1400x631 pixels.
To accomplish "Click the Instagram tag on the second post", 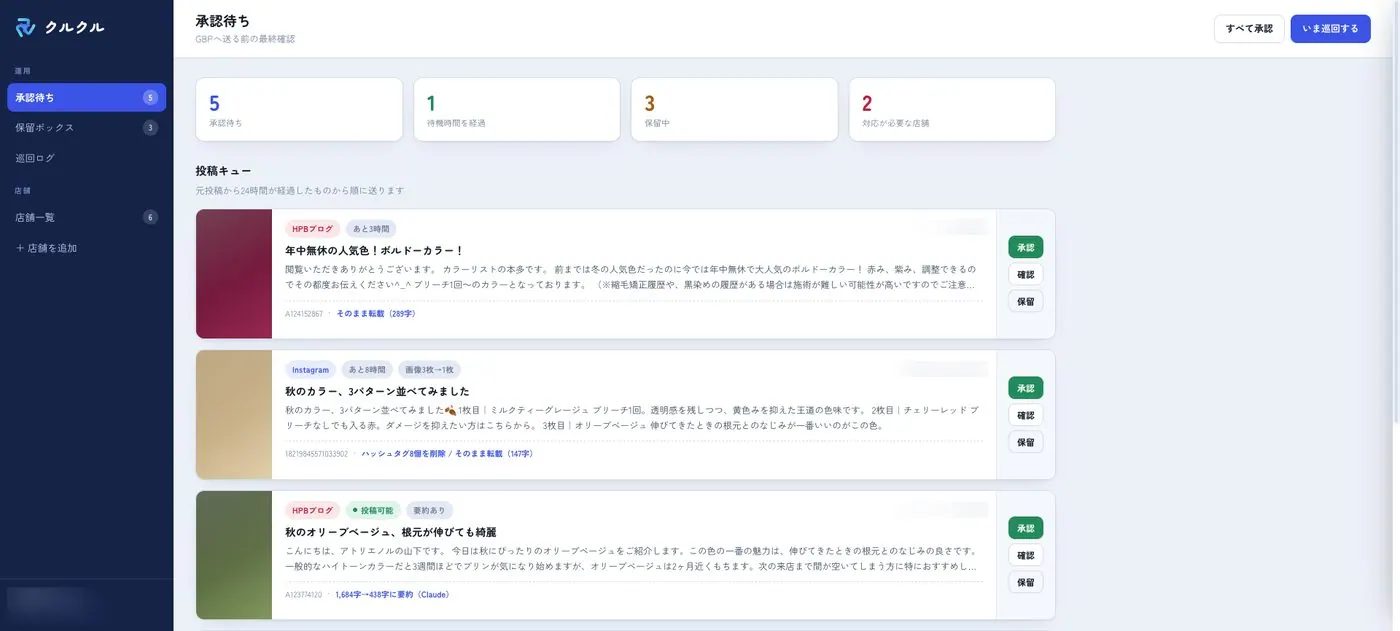I will [x=310, y=370].
